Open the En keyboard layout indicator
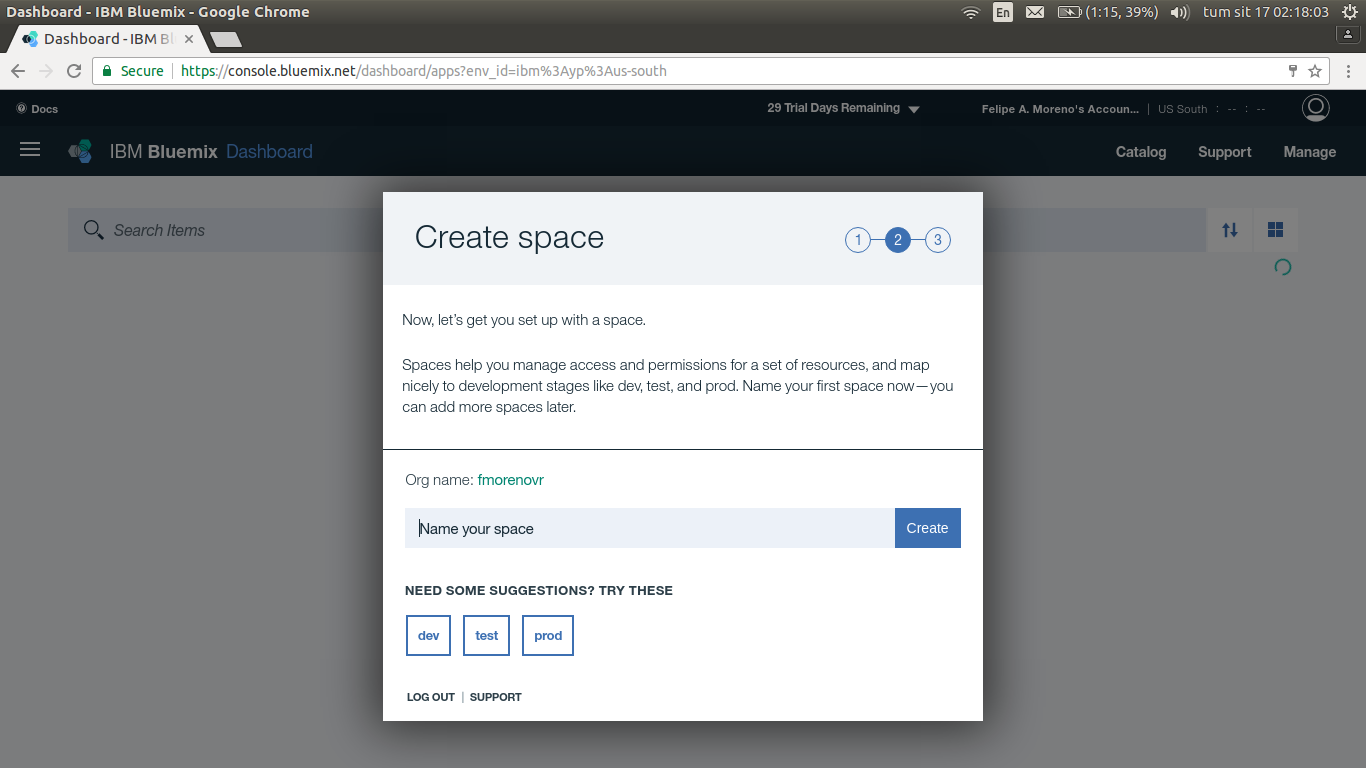 [x=1003, y=12]
